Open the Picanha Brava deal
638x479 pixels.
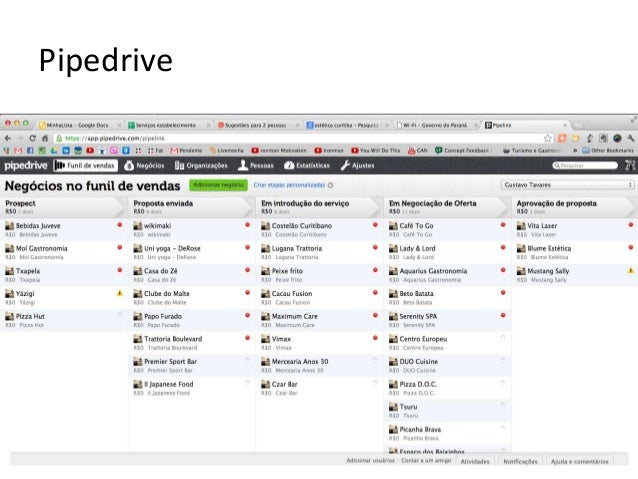[x=448, y=433]
